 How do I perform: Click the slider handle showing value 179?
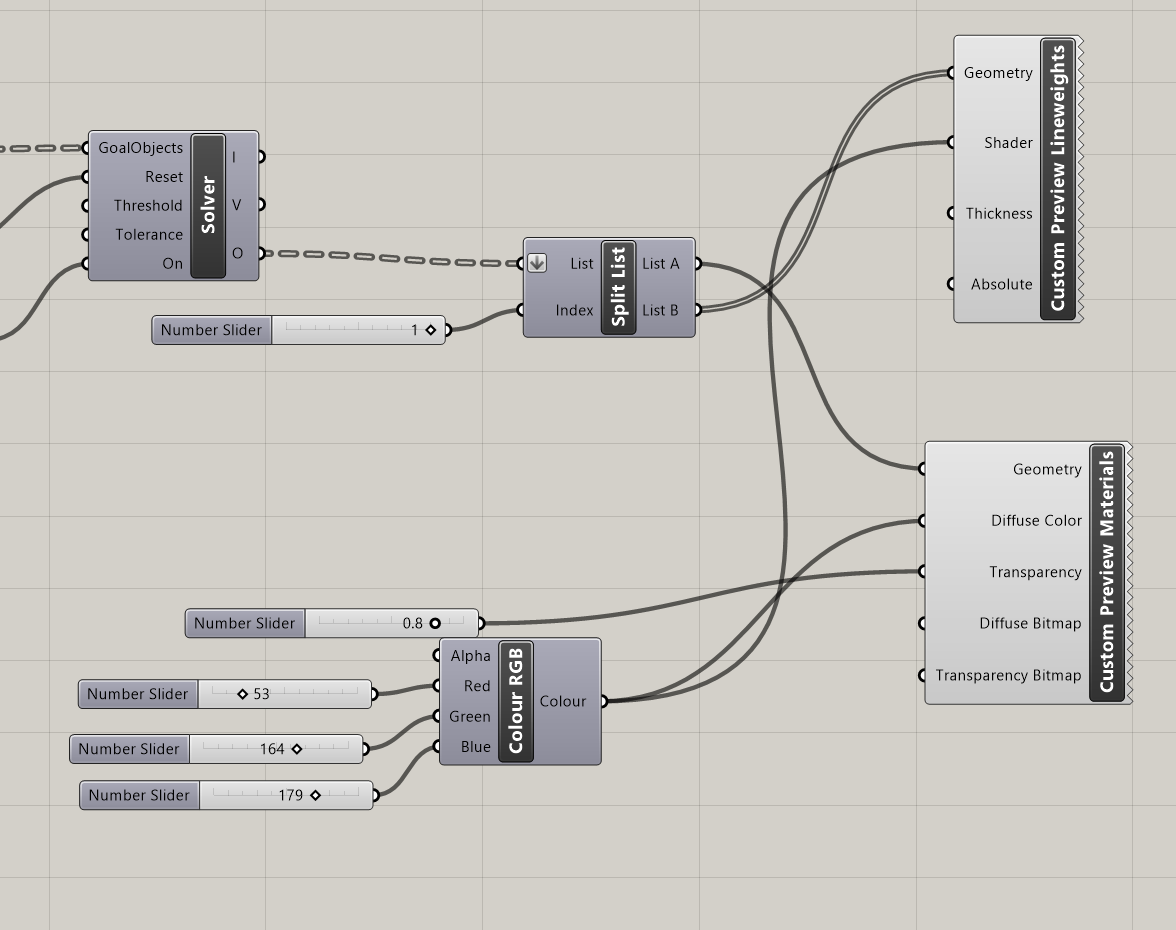[315, 796]
